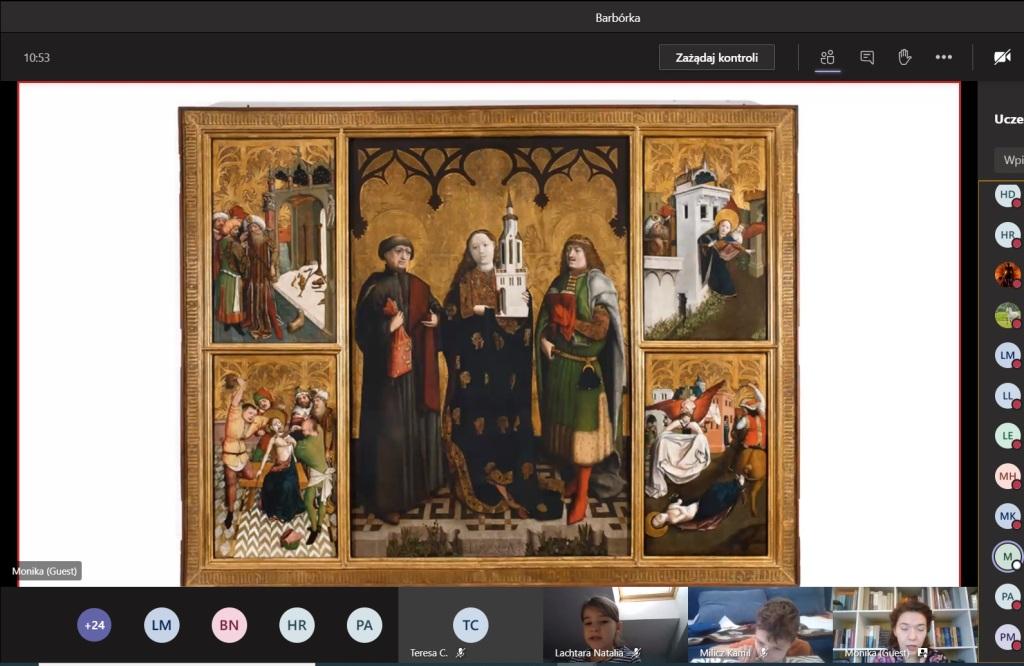Click the 10:53 meeting timer
The image size is (1024, 666).
point(37,57)
